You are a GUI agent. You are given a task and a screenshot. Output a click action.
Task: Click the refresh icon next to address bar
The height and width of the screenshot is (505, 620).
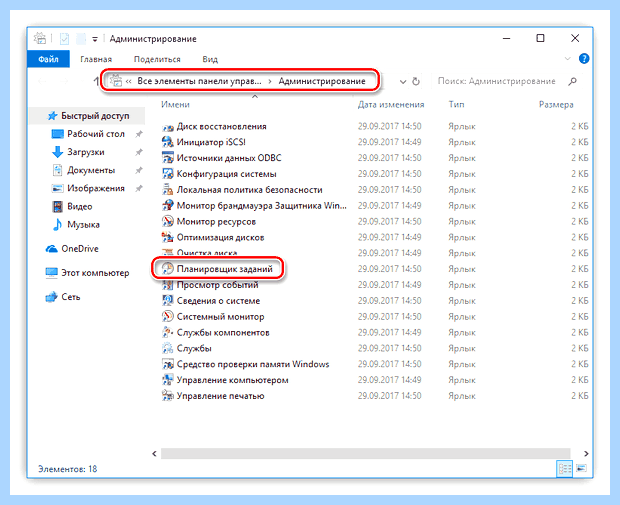[416, 81]
